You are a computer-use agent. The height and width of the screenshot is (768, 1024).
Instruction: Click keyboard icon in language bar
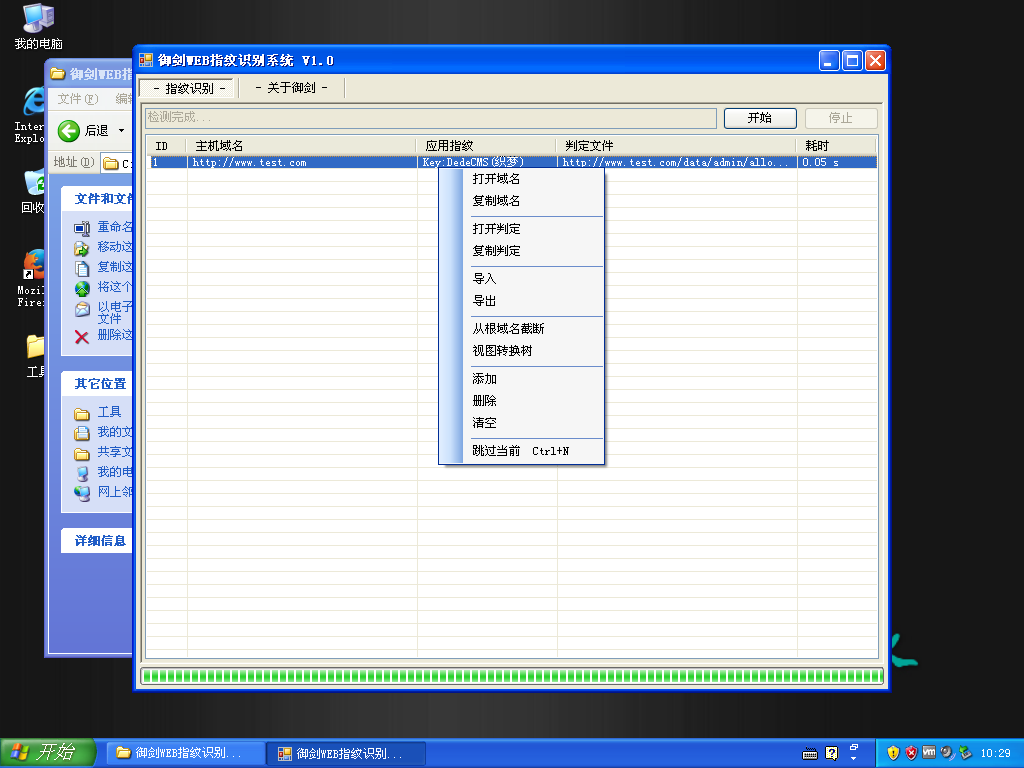point(810,754)
